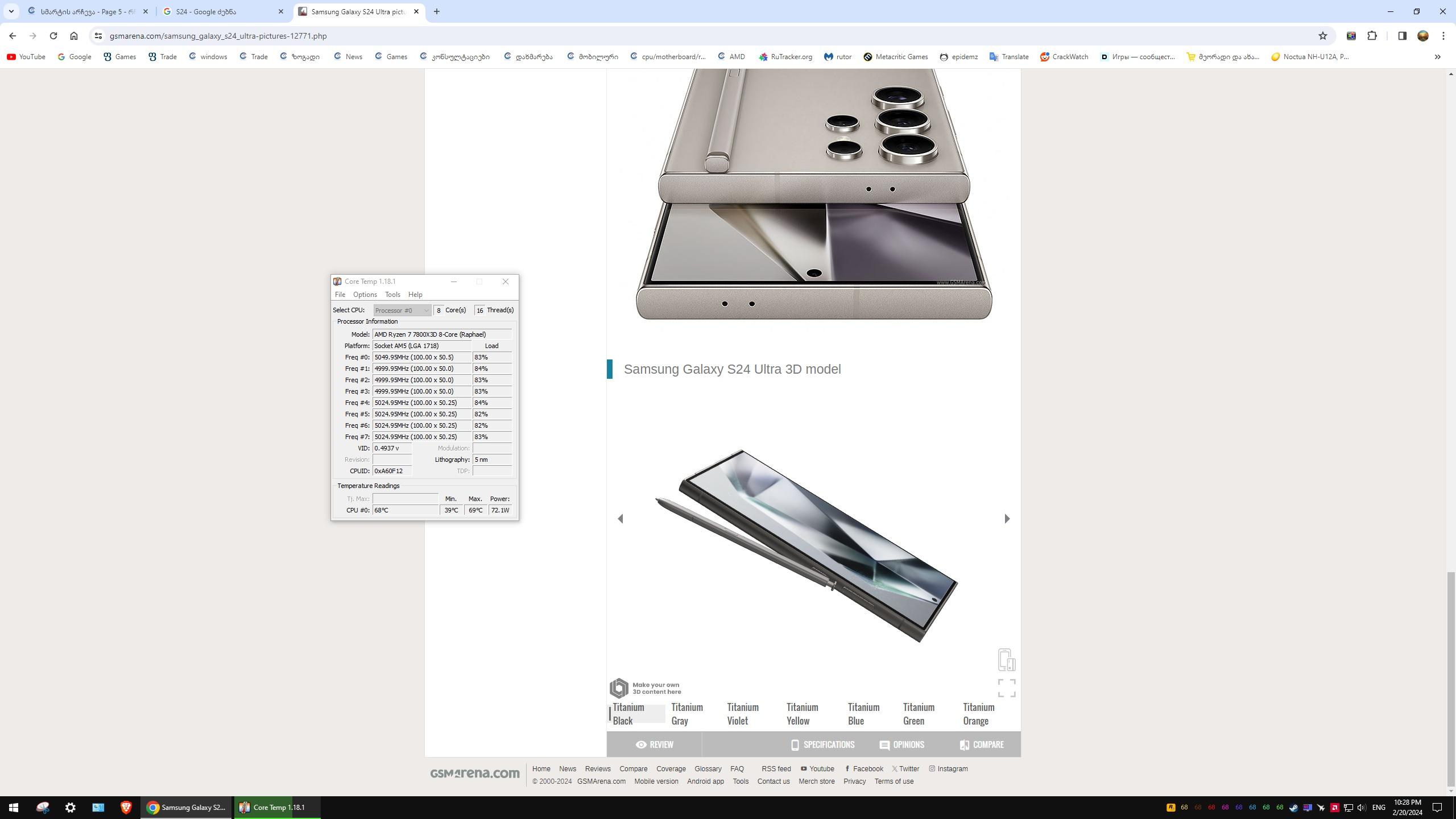Expand hidden bookmarks overflow chevron
This screenshot has width=1456, height=819.
pos(1437,57)
